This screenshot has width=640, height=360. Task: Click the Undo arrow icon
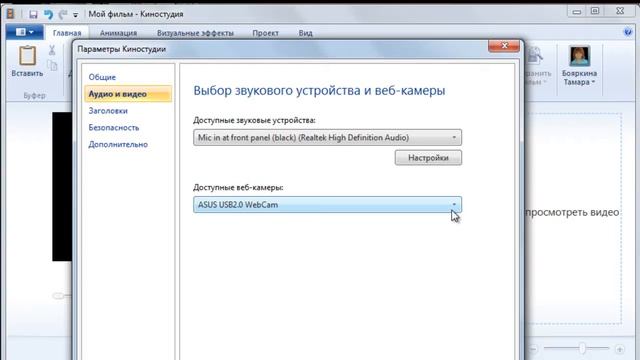point(49,15)
